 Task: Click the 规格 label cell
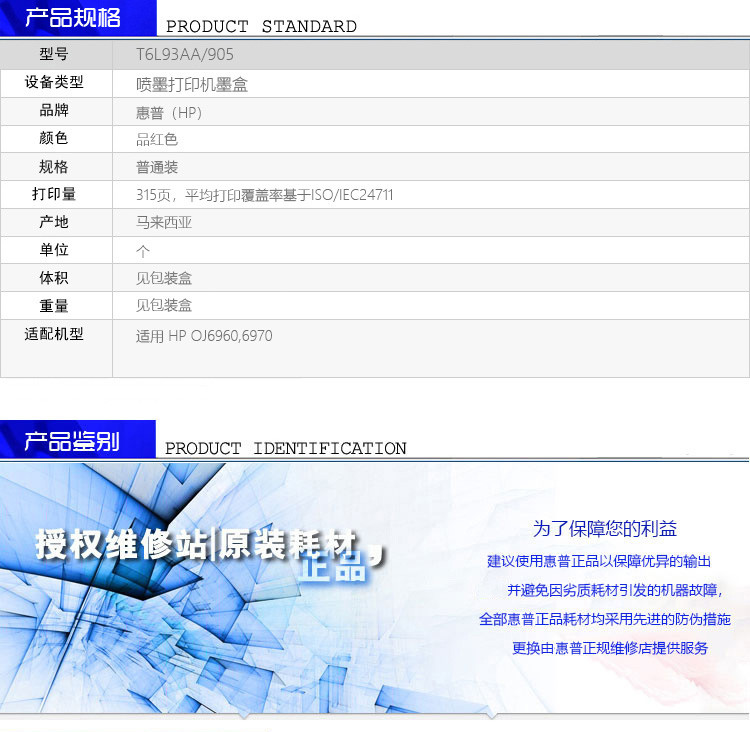point(54,166)
